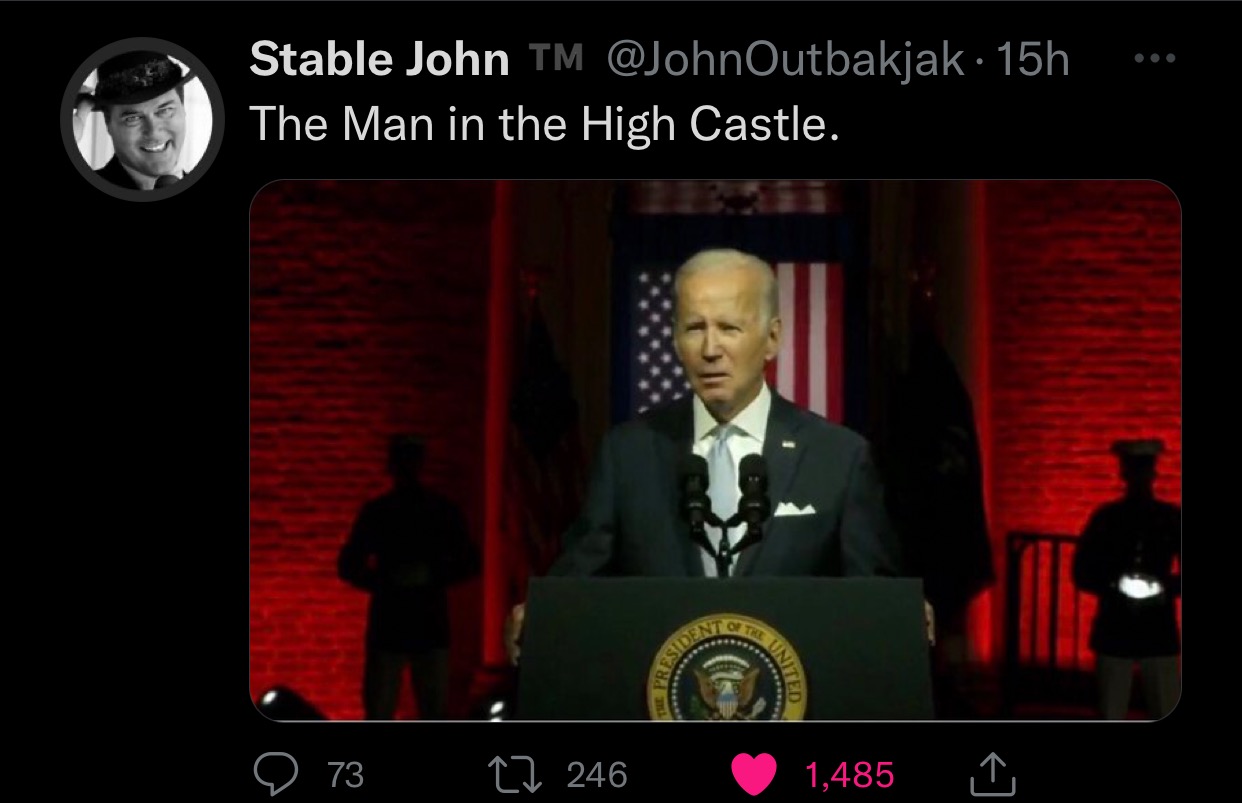Open the three-dot more options menu
The image size is (1242, 803).
[1155, 59]
